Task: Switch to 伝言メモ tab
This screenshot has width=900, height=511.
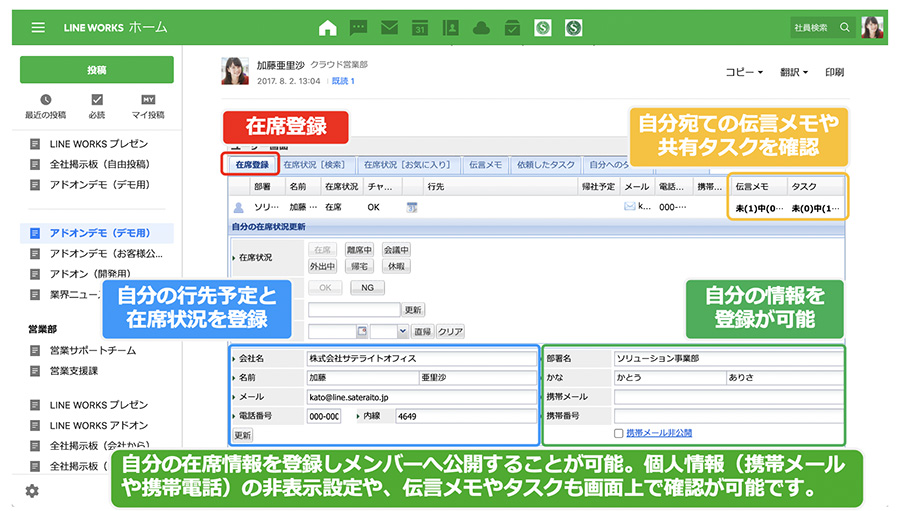Action: [x=486, y=165]
